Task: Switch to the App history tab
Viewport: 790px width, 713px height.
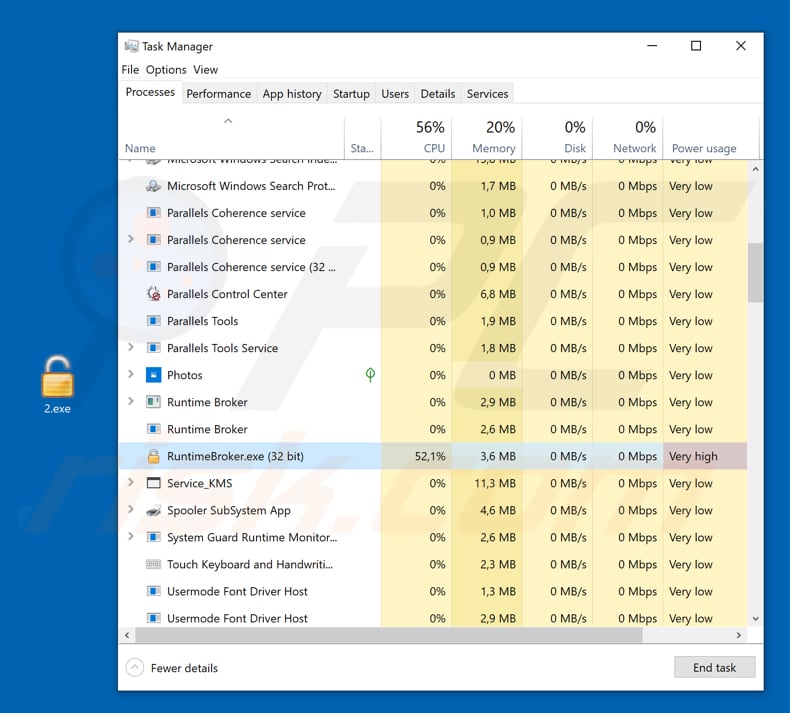Action: (x=292, y=94)
